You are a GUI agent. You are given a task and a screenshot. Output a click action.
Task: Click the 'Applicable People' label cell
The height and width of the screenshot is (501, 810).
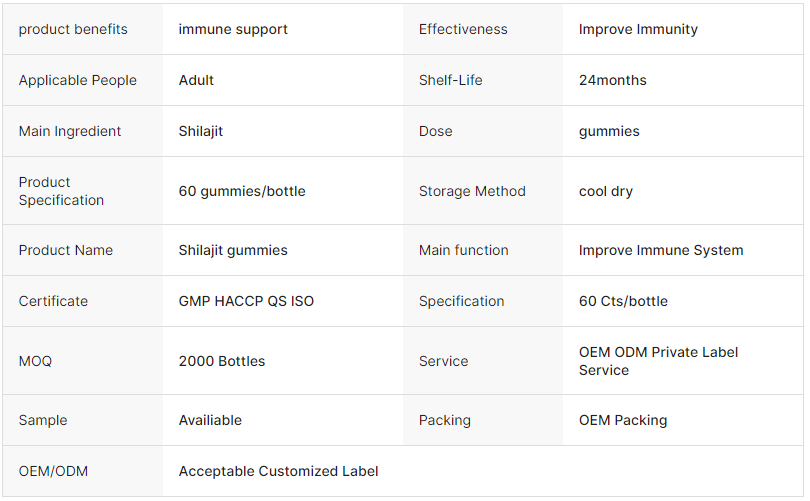click(78, 80)
